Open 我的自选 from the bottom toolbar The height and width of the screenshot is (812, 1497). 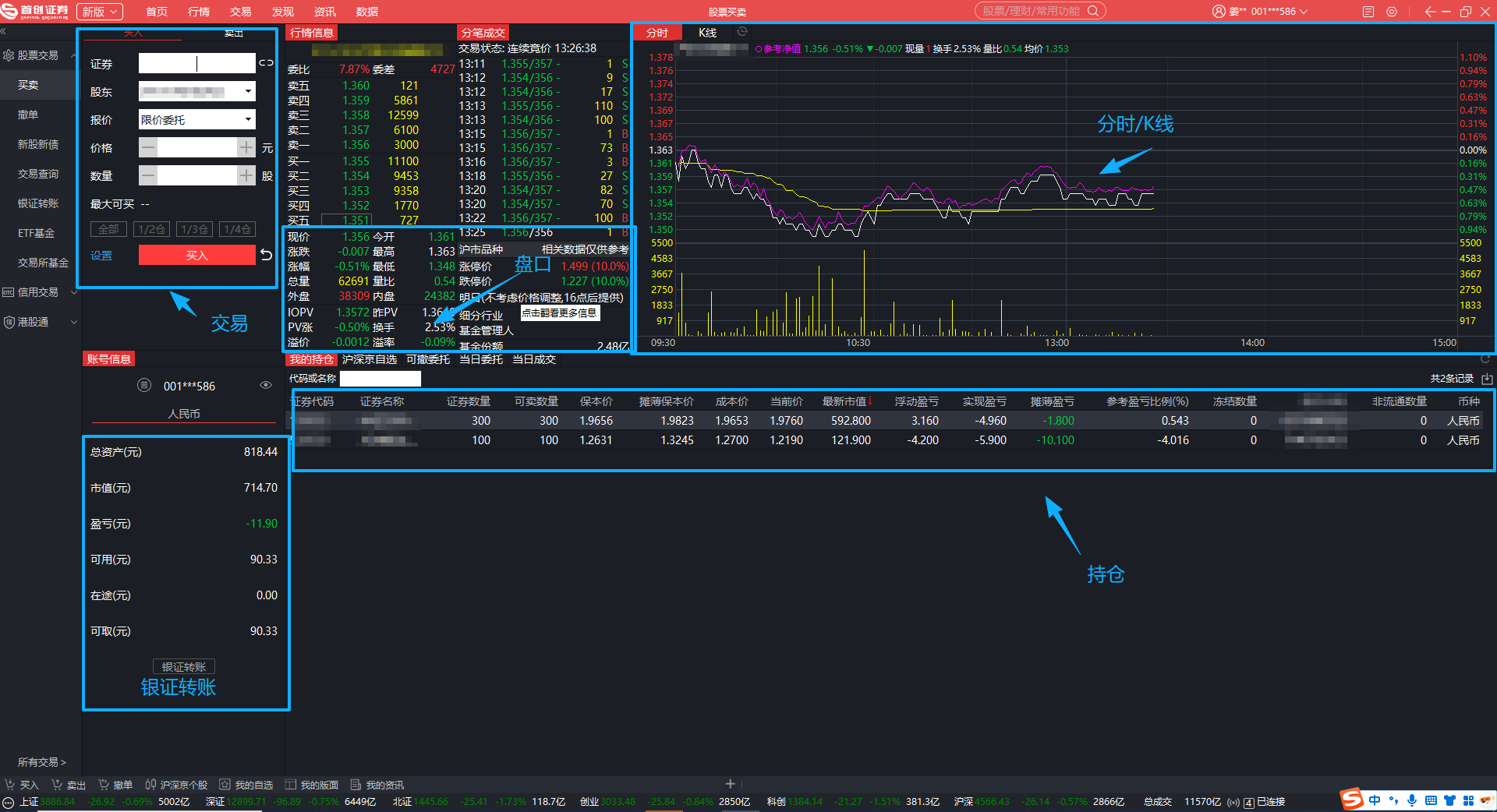(246, 785)
